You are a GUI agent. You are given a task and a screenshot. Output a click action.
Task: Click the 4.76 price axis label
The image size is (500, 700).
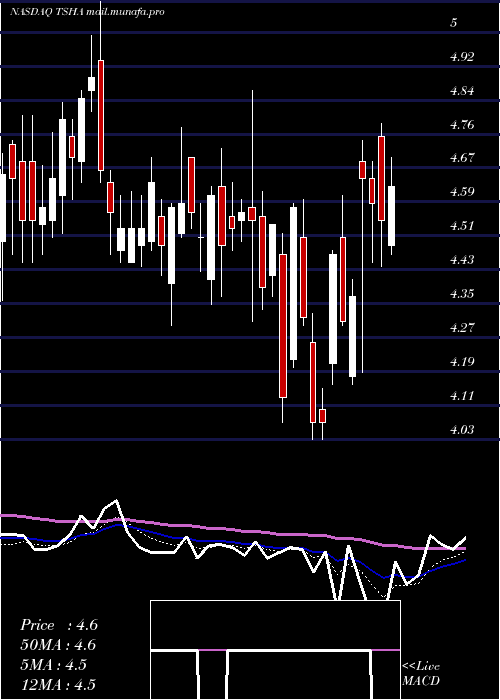pos(461,125)
